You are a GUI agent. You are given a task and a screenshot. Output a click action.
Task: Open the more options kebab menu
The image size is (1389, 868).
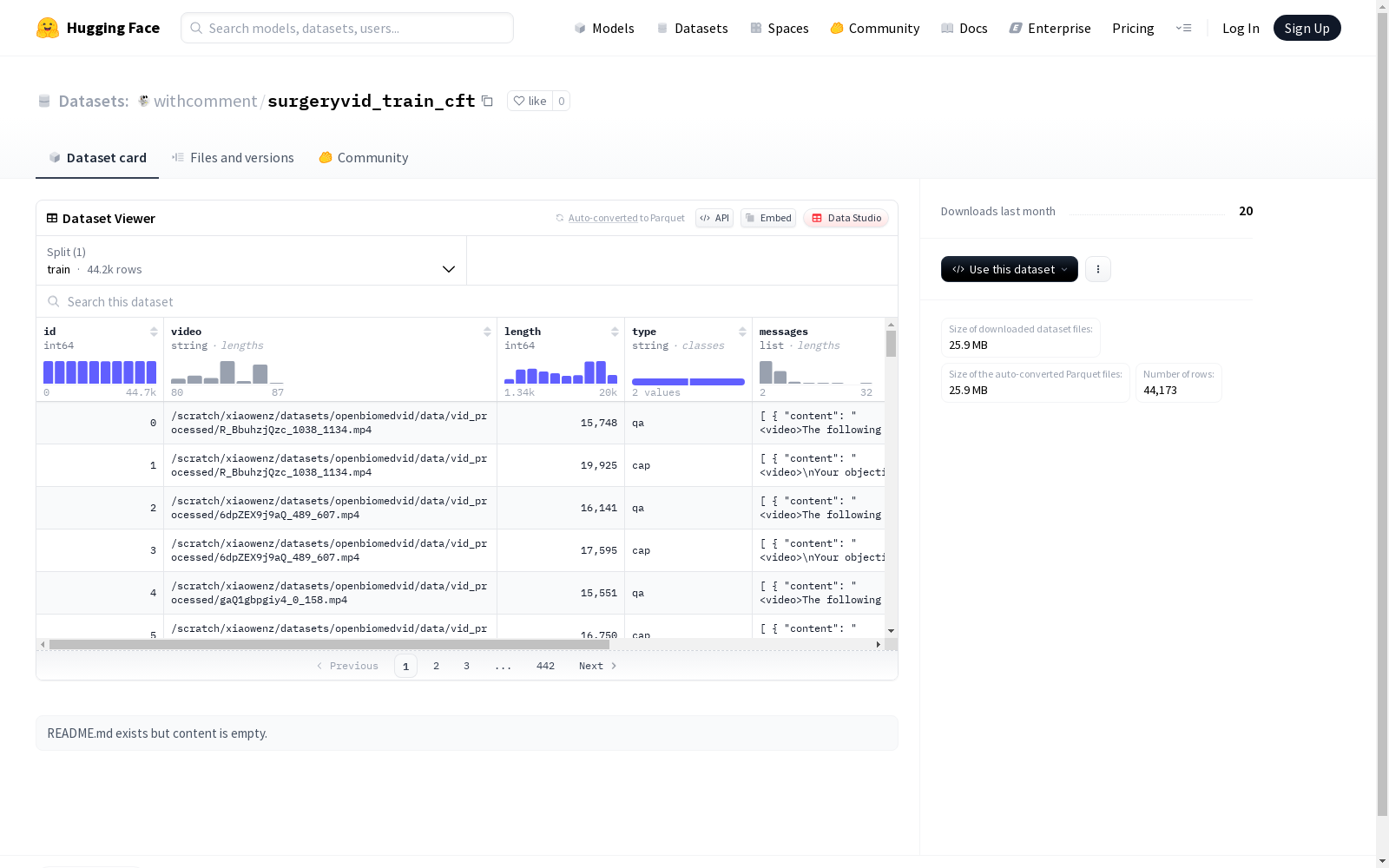tap(1098, 269)
